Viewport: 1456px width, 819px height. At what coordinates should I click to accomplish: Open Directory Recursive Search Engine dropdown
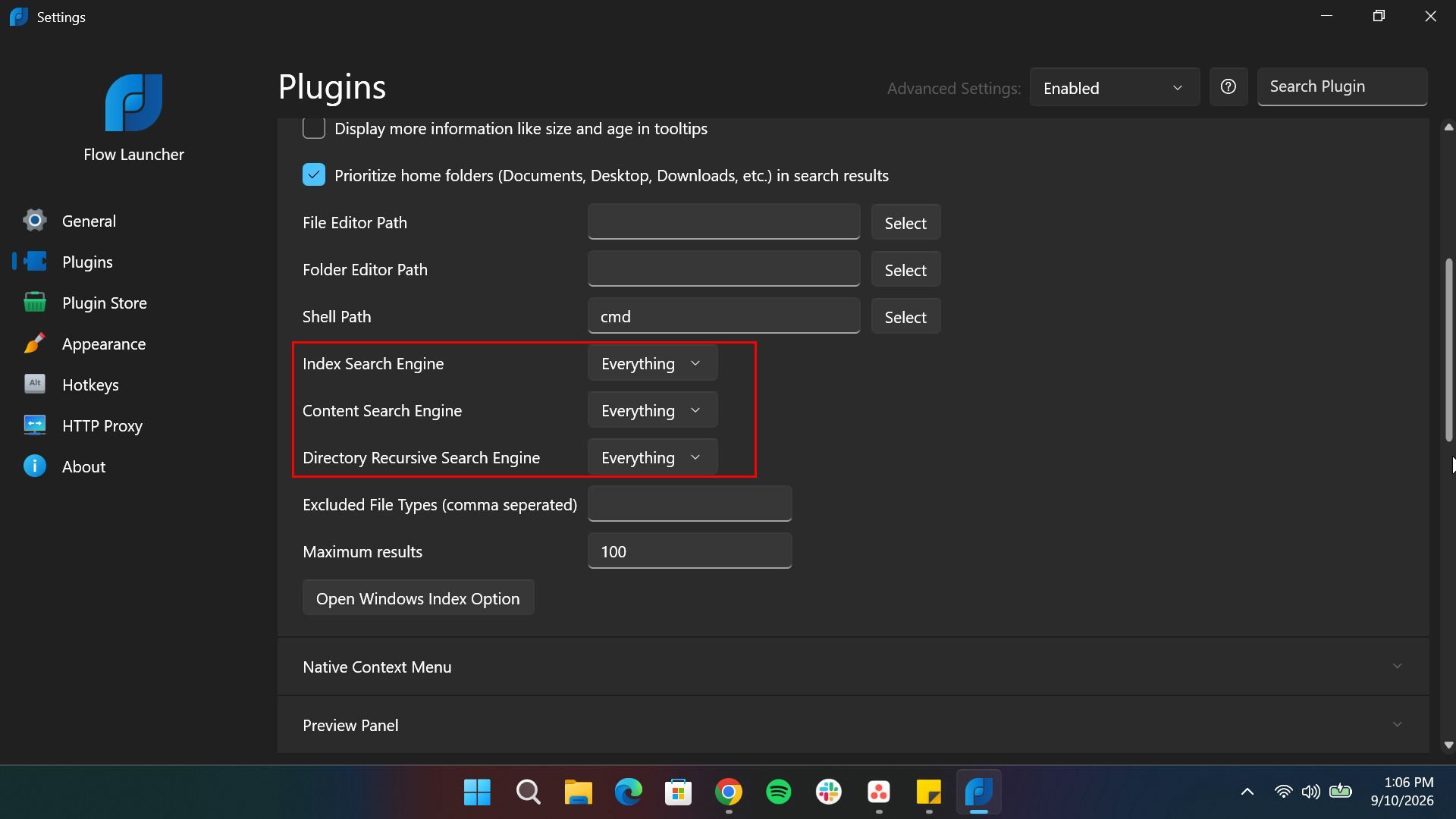click(652, 457)
